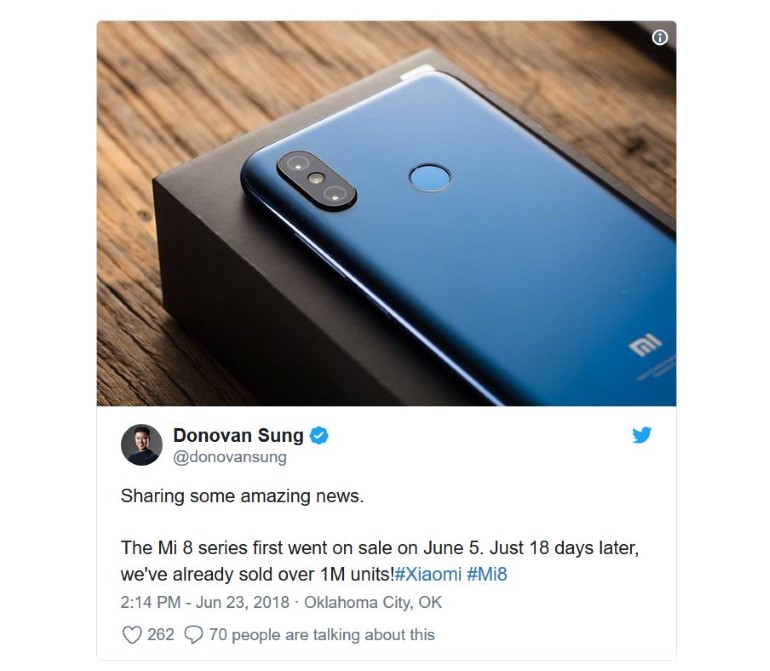Image resolution: width=770 pixels, height=671 pixels.
Task: Open the #Mi8 hashtag
Action: [x=487, y=574]
